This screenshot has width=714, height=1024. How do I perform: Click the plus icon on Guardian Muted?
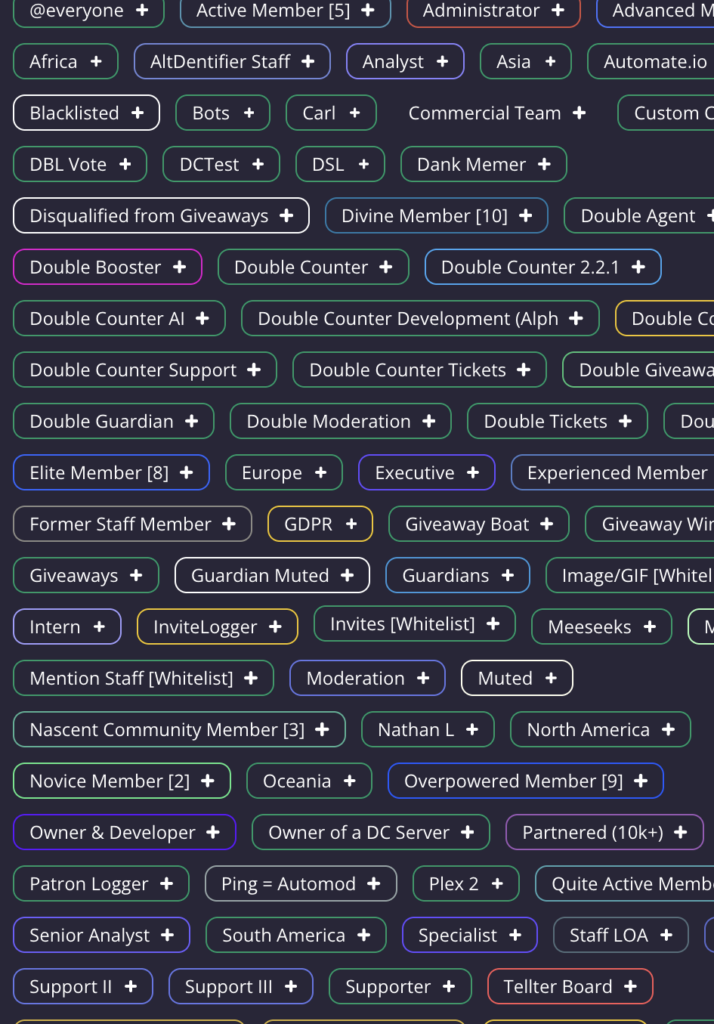point(347,575)
